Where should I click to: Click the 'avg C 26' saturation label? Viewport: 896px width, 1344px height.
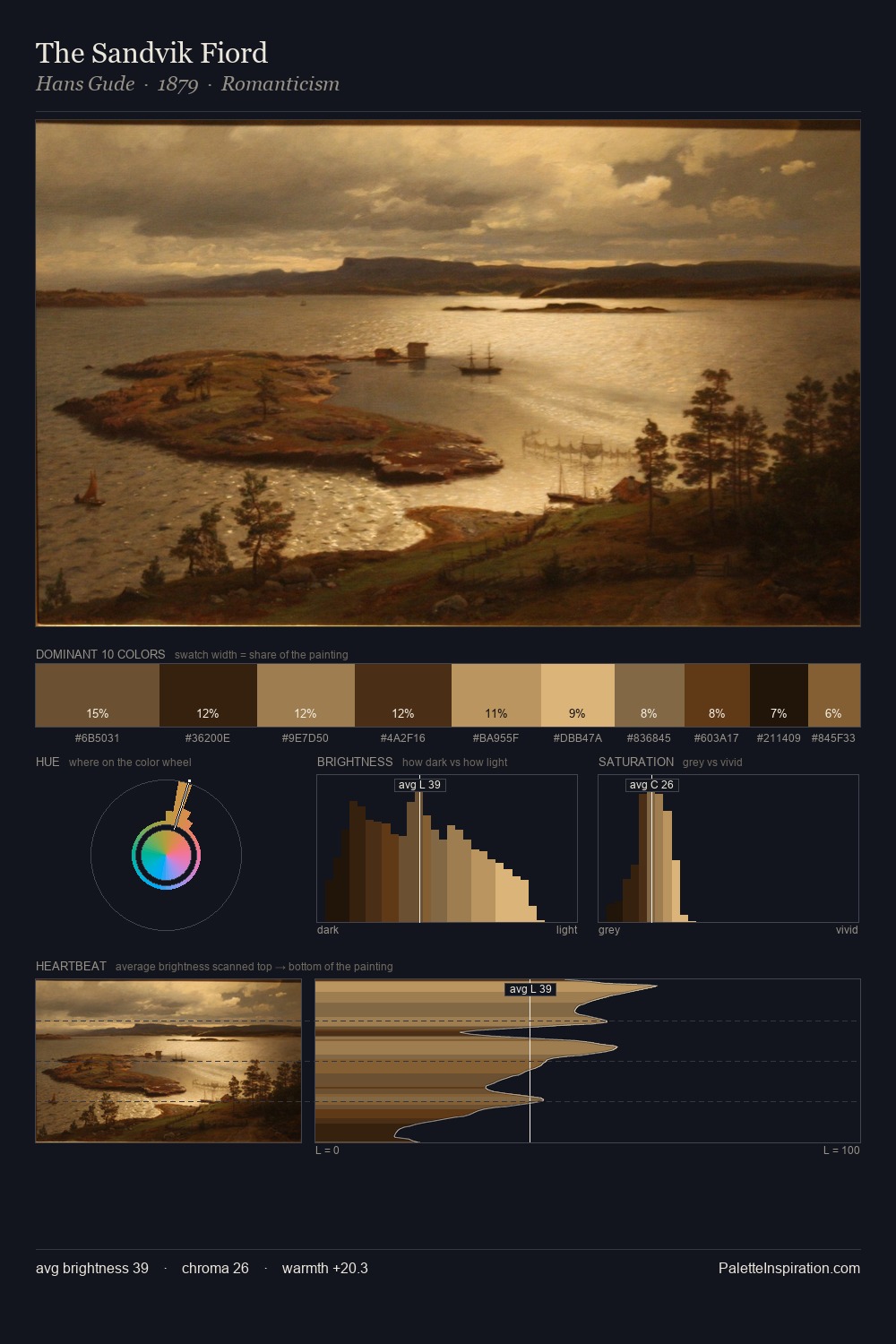(x=651, y=785)
